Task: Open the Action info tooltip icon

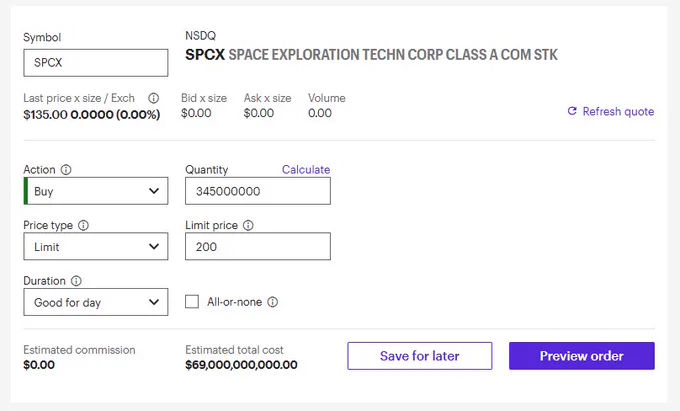Action: pyautogui.click(x=66, y=170)
